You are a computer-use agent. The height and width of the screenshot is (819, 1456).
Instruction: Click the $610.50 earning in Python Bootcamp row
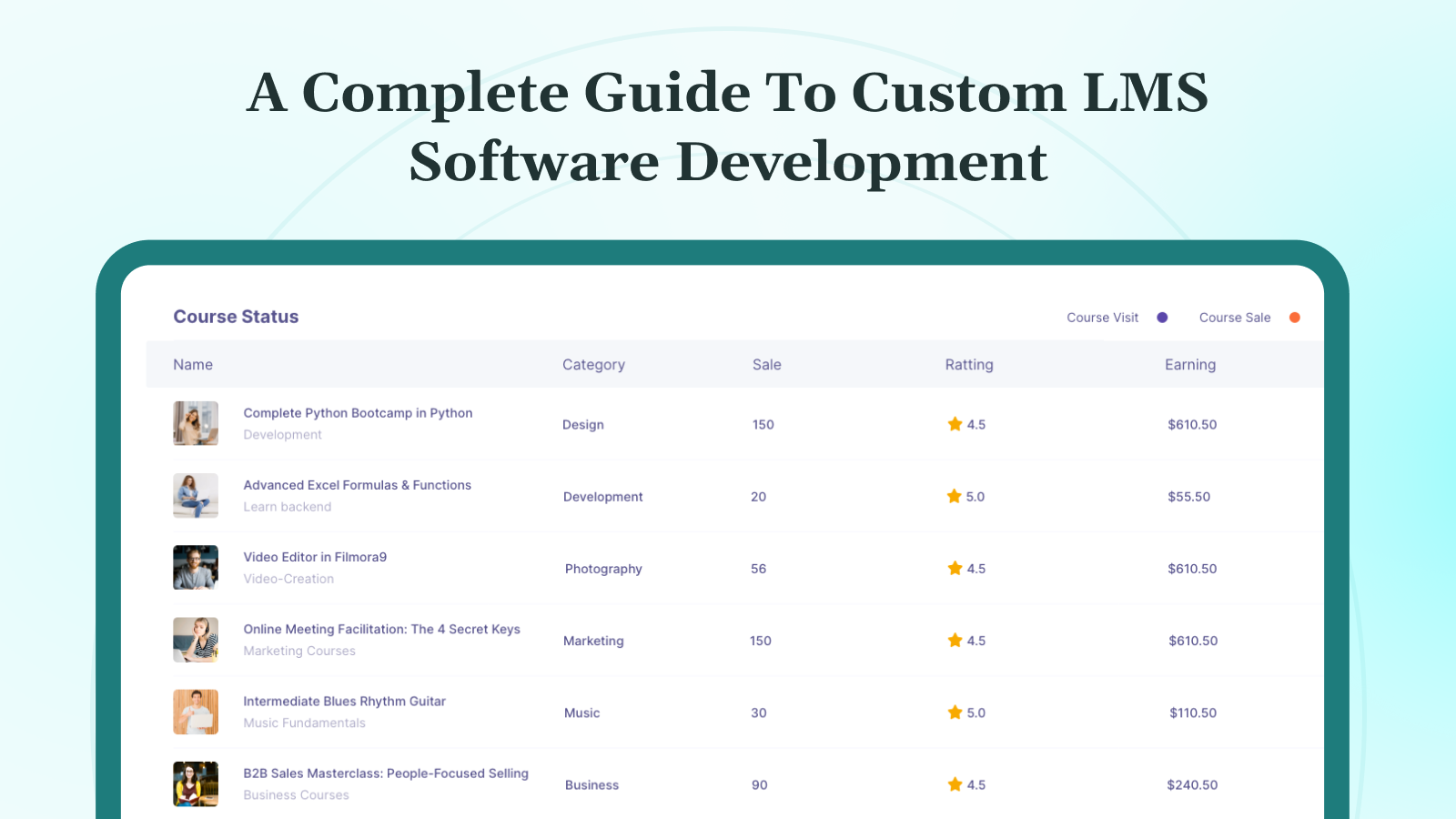pos(1192,425)
